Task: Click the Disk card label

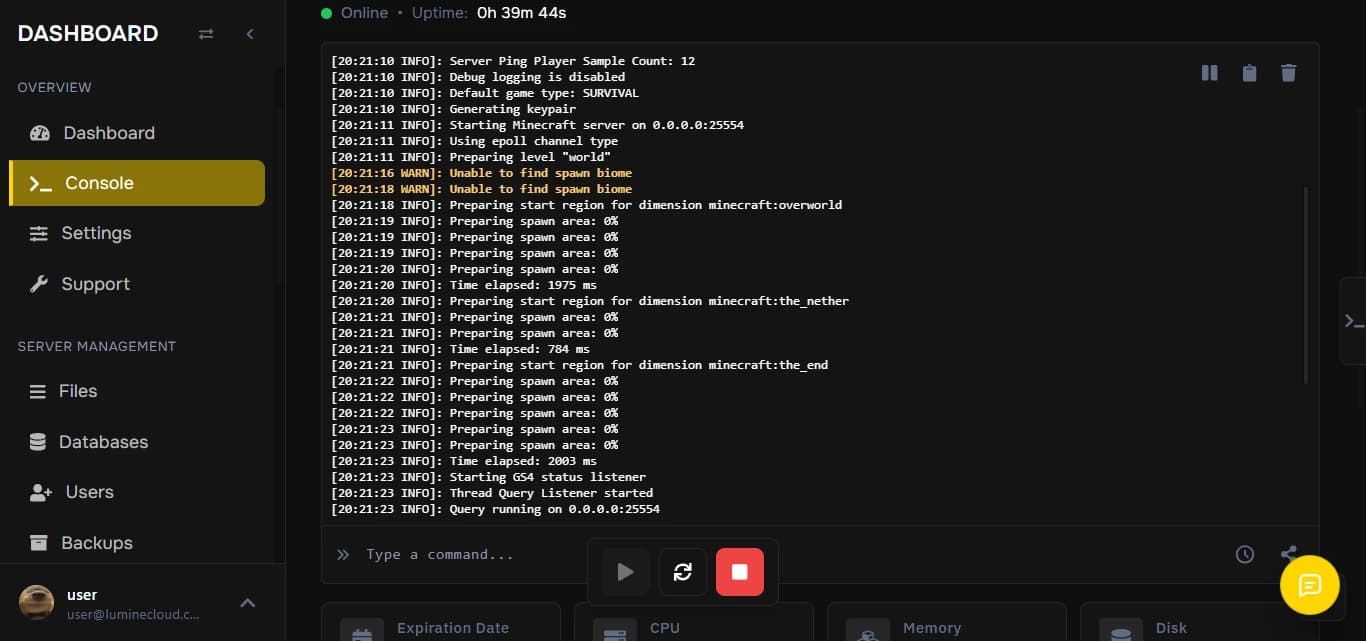Action: tap(1171, 628)
